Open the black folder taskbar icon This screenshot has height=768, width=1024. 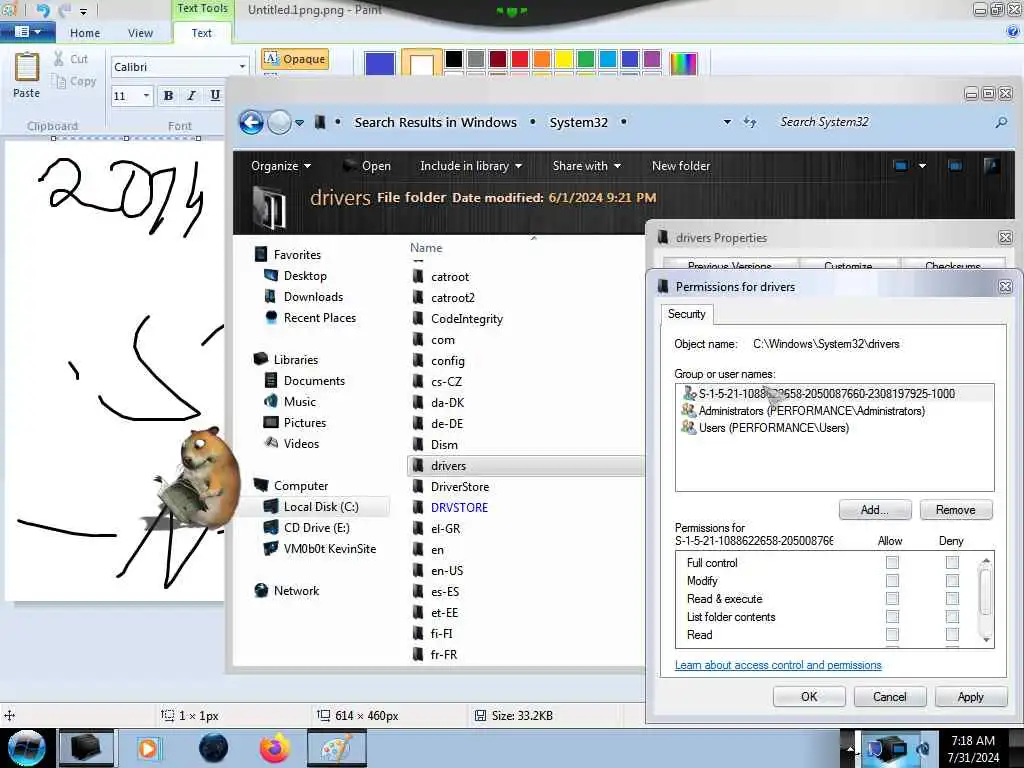point(86,748)
